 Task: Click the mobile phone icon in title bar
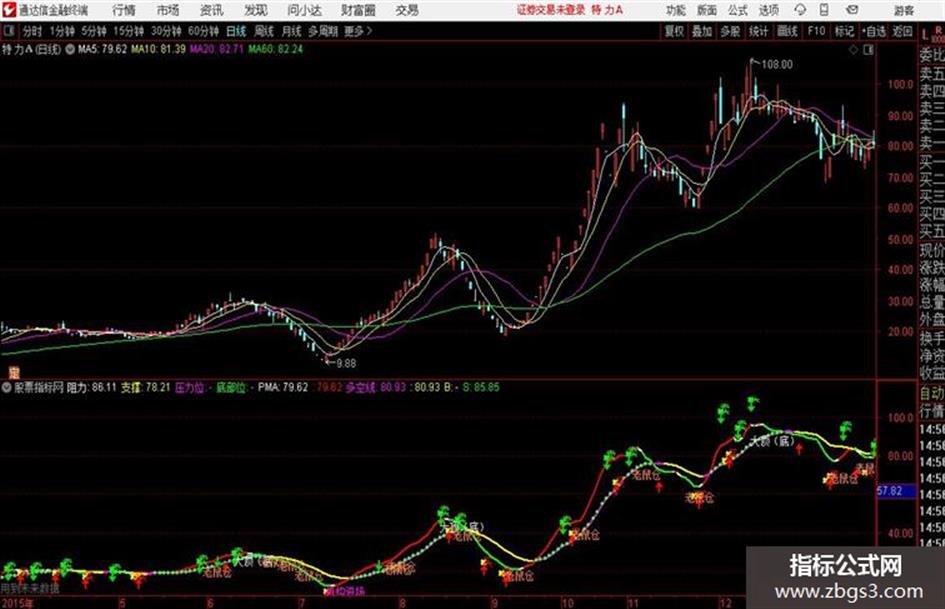click(x=824, y=10)
